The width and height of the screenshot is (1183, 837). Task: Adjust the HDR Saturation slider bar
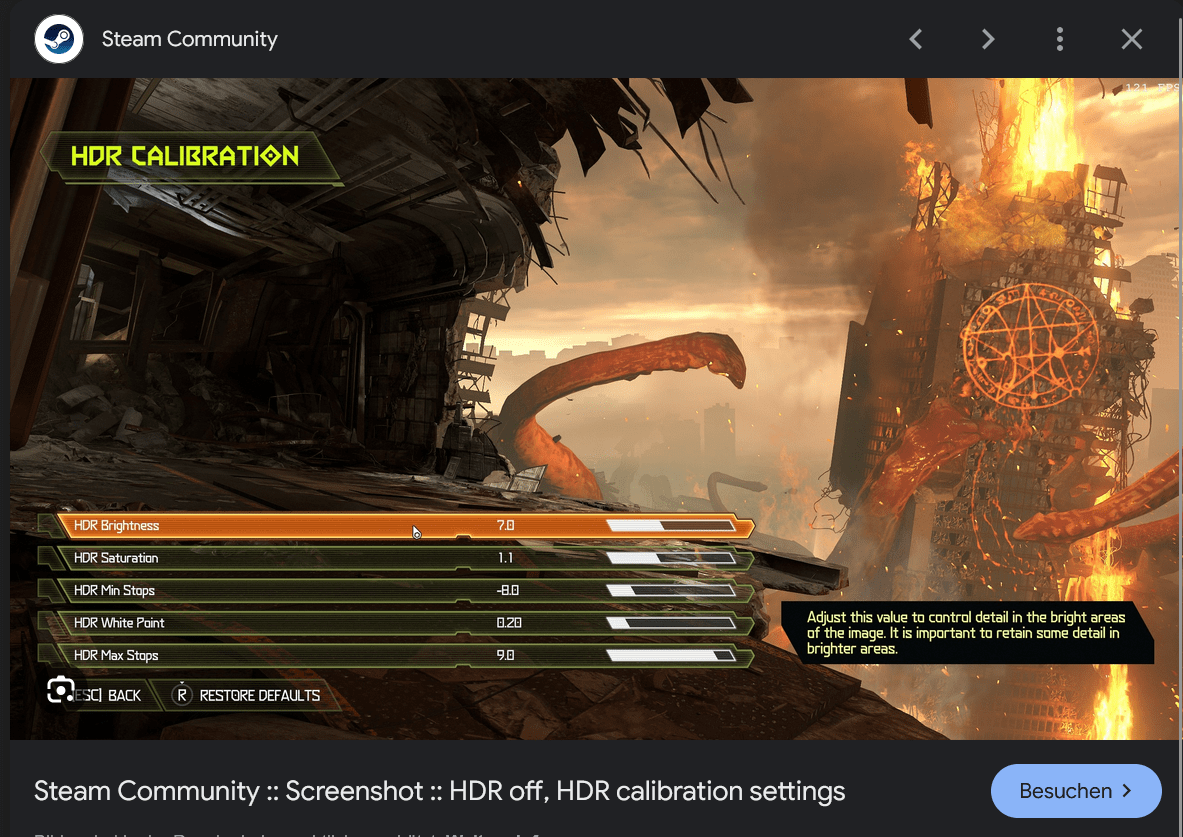point(671,558)
